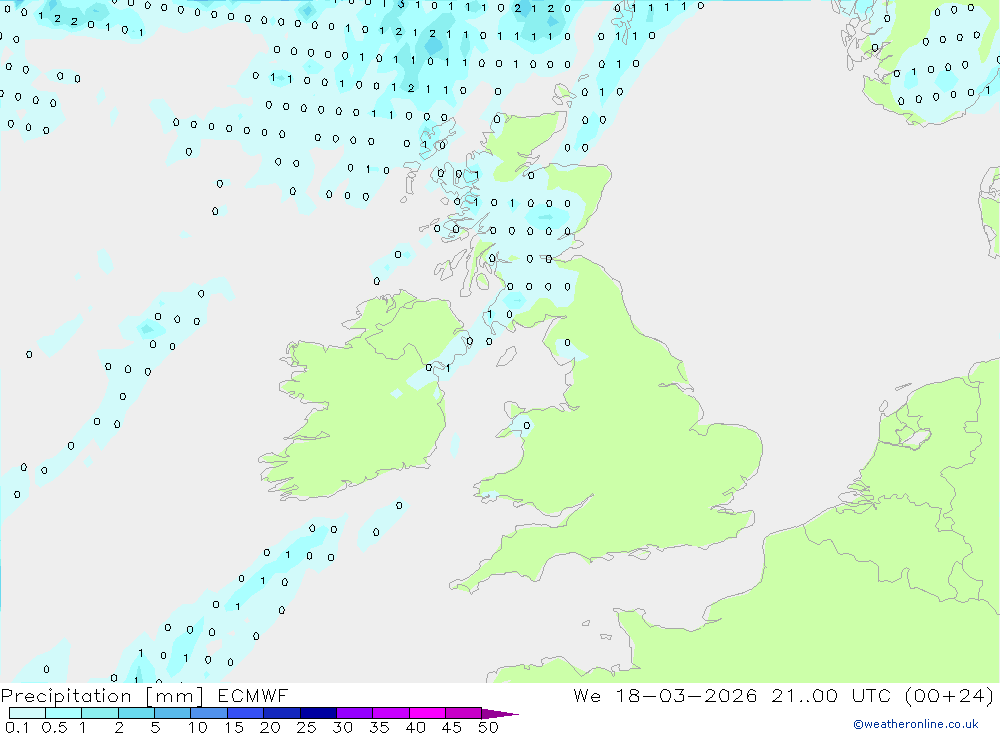This screenshot has width=1000, height=733.
Task: Click the '21..00' time text
Action: point(804,695)
